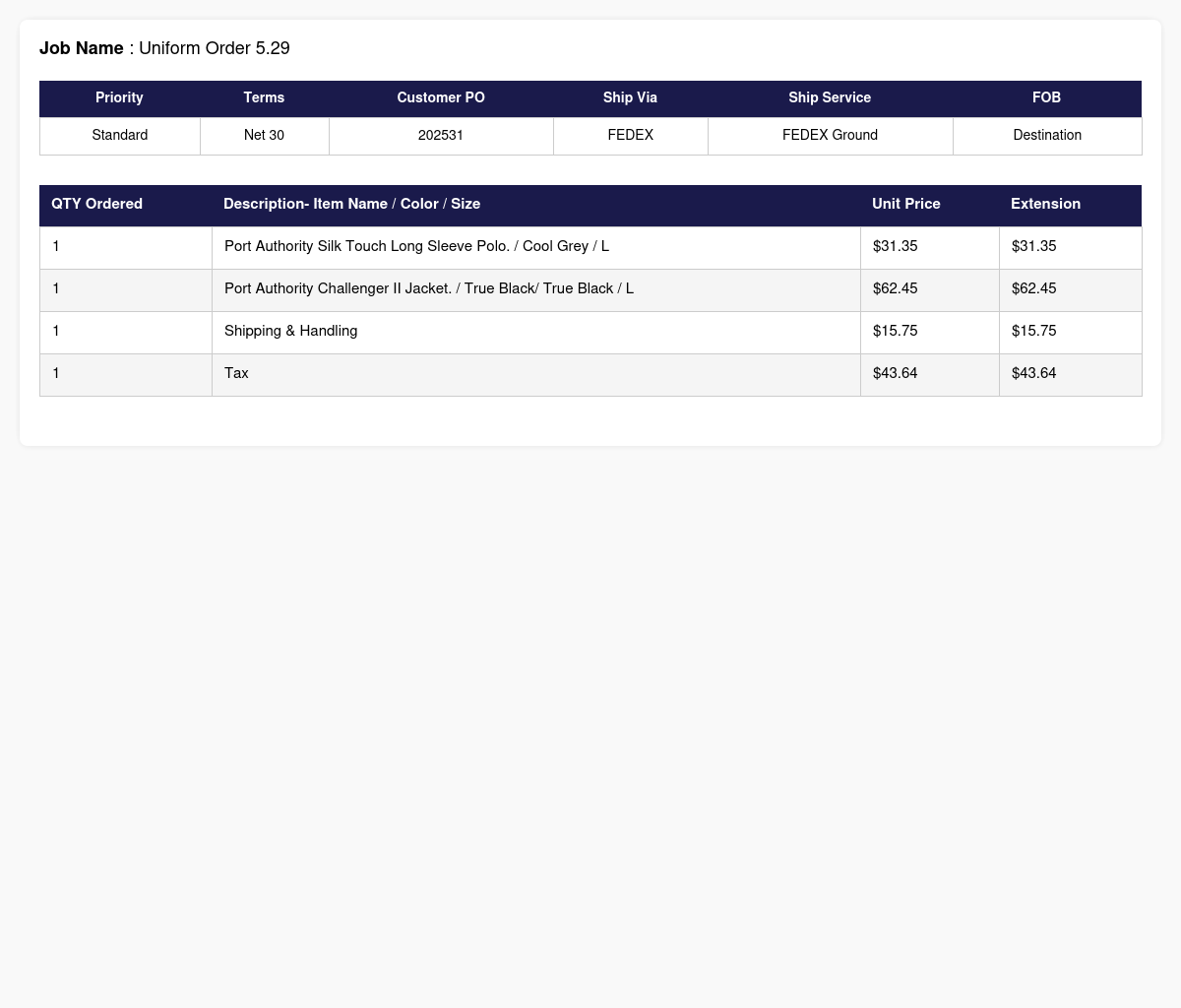Screen dimensions: 1181x1008
Task: Click the Job Name label
Action: tap(82, 48)
